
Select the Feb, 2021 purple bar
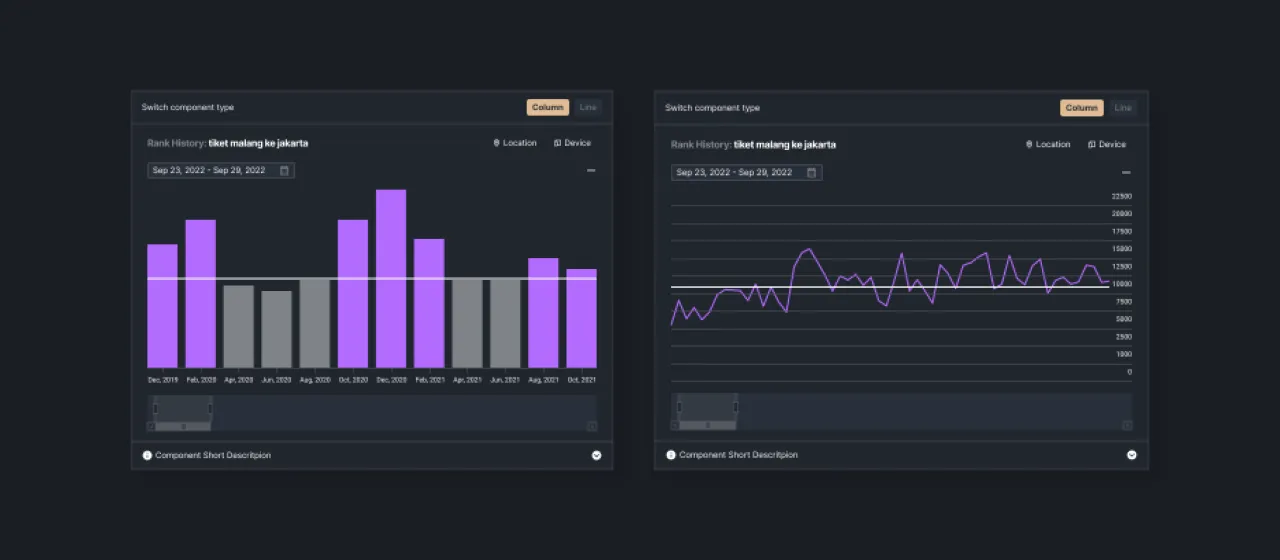429,304
